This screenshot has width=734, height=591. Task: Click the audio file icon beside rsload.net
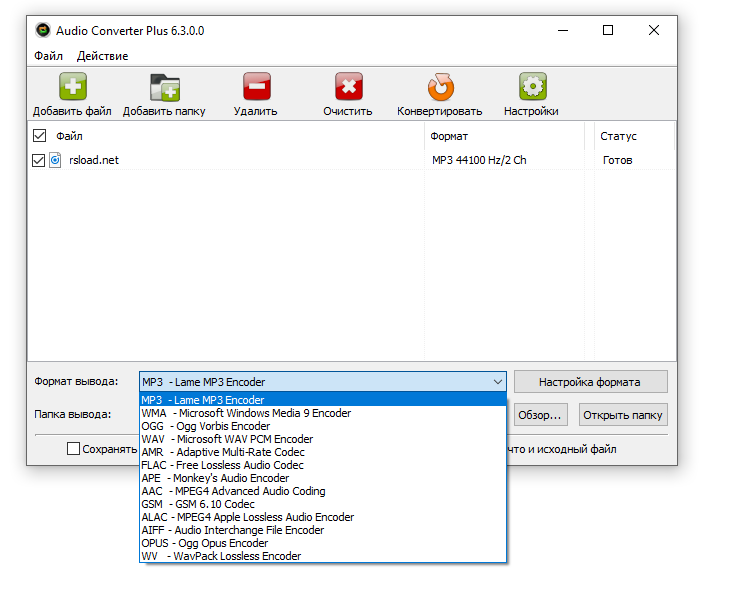pos(55,160)
